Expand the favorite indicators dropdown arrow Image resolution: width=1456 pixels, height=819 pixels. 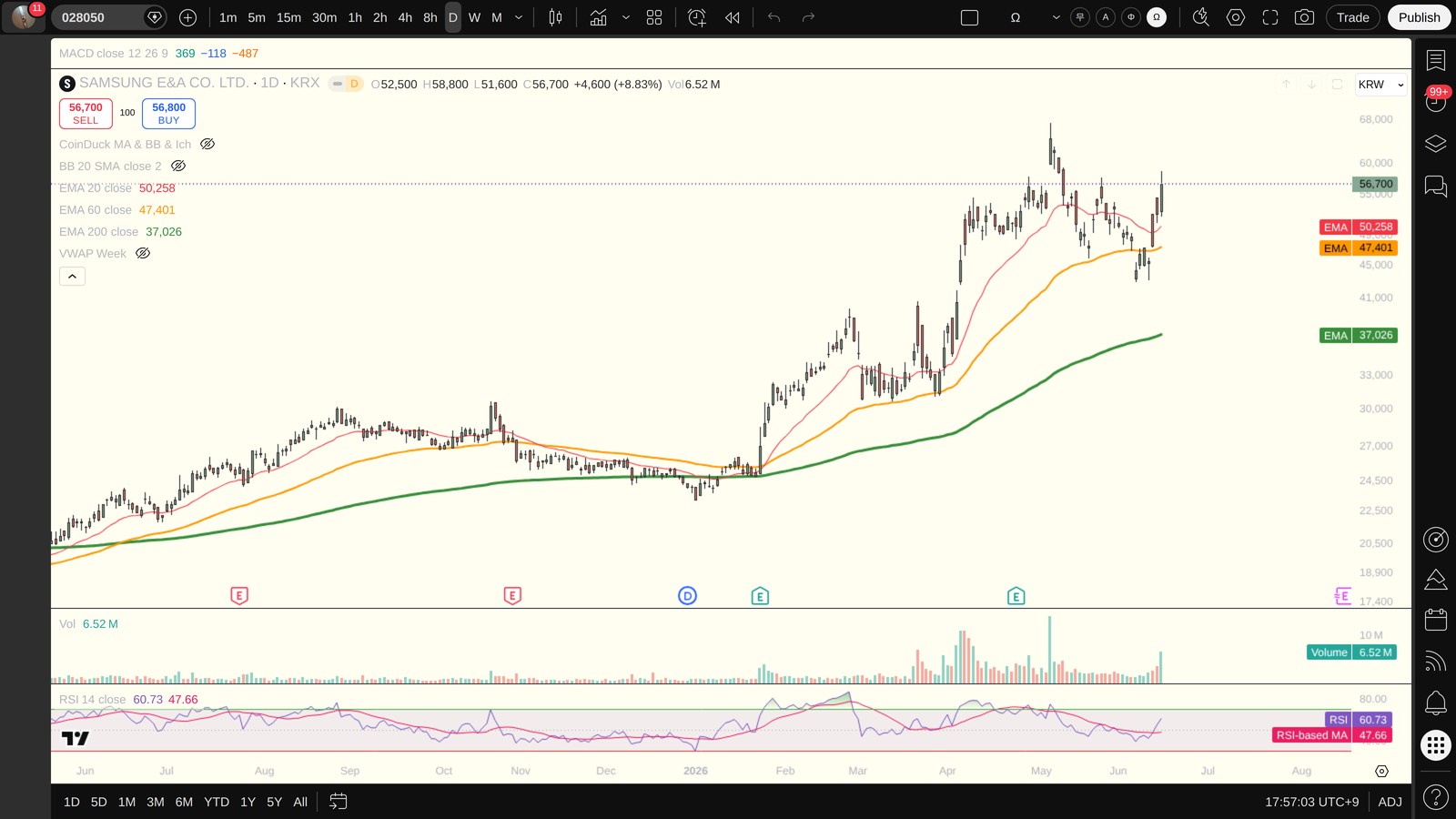(626, 17)
